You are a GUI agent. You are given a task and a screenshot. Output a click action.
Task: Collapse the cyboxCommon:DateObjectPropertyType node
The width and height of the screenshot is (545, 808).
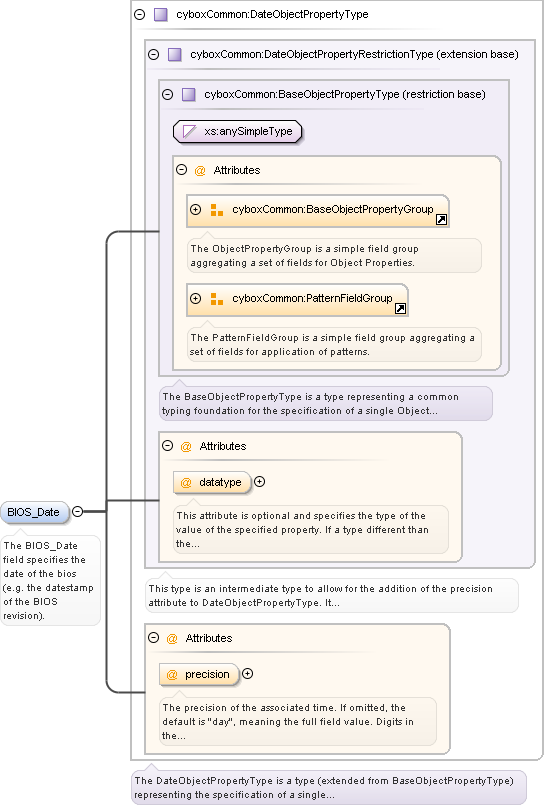[x=140, y=14]
